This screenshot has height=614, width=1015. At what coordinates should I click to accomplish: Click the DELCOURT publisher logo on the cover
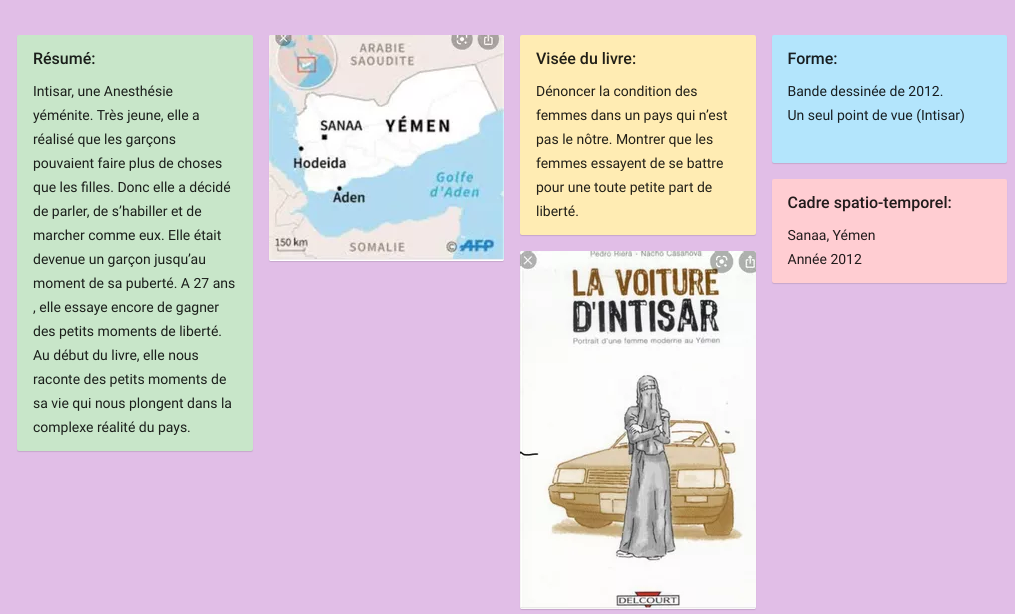tap(647, 599)
